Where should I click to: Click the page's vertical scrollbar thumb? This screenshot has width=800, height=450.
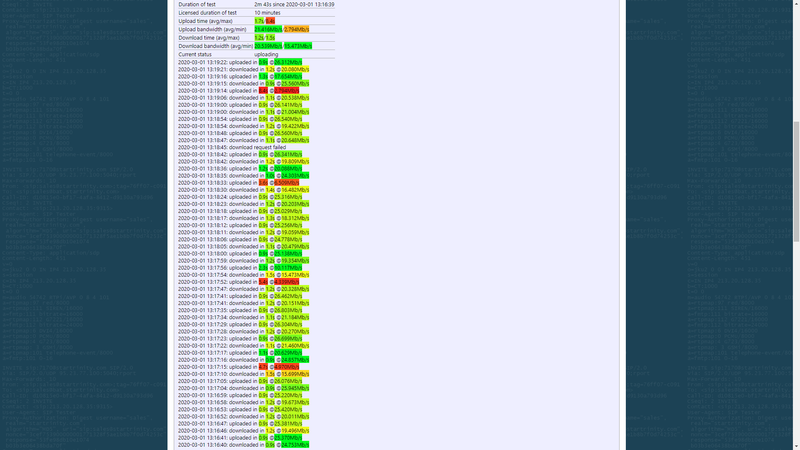[x=796, y=181]
